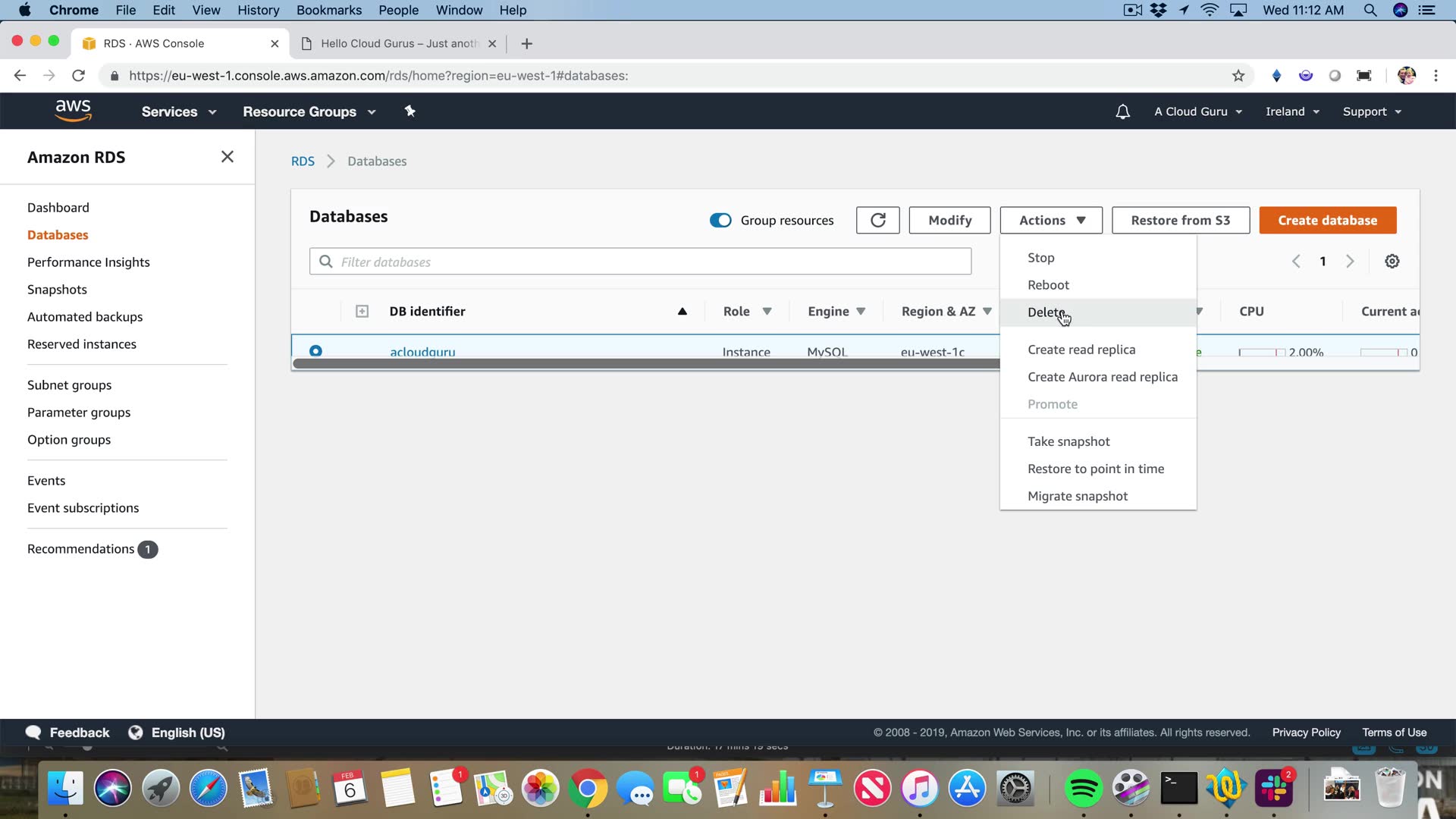Collapse the Actions dropdown button
The image size is (1456, 819).
(x=1051, y=221)
